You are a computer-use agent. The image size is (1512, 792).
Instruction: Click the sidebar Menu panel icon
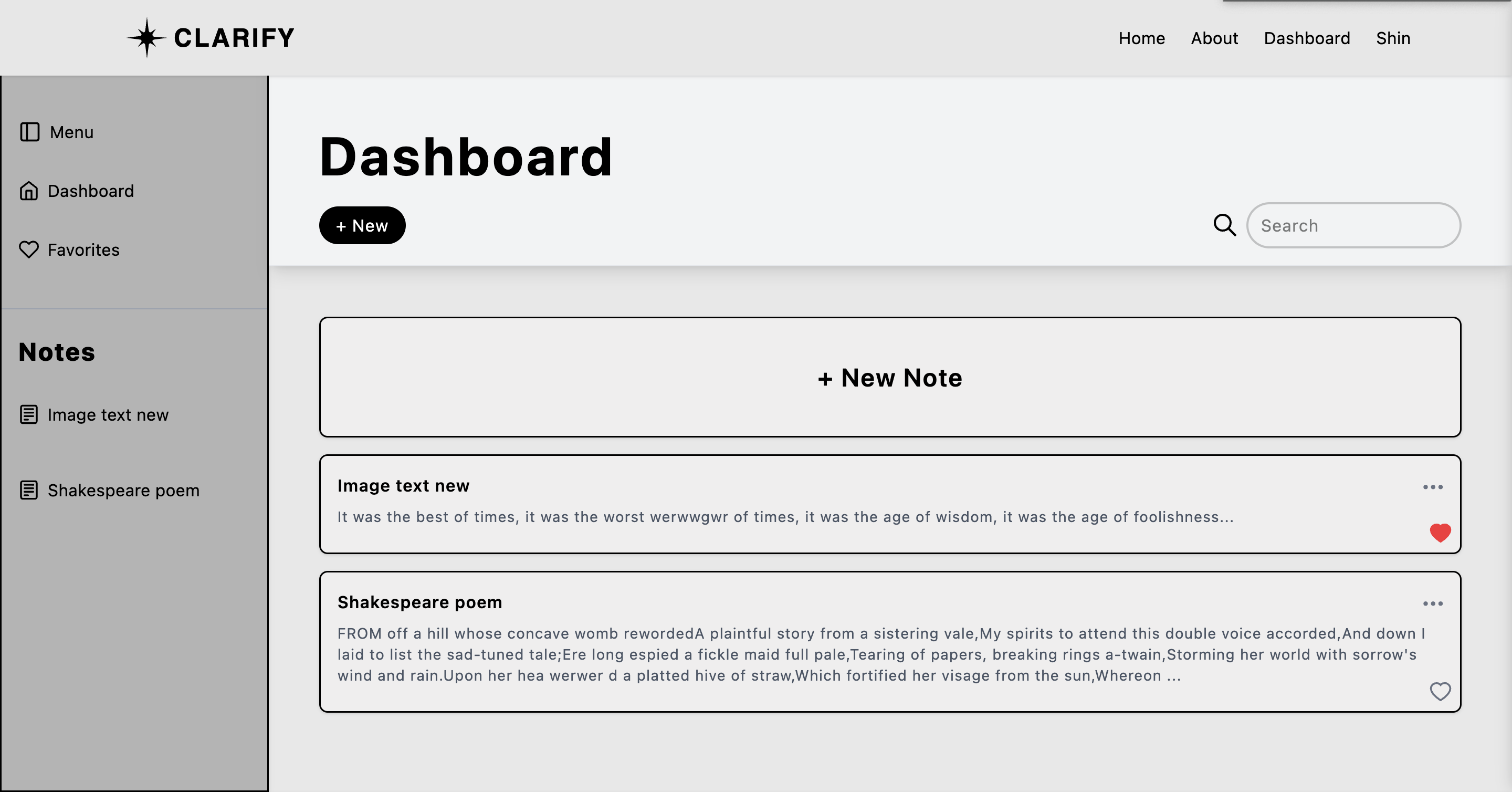click(29, 132)
